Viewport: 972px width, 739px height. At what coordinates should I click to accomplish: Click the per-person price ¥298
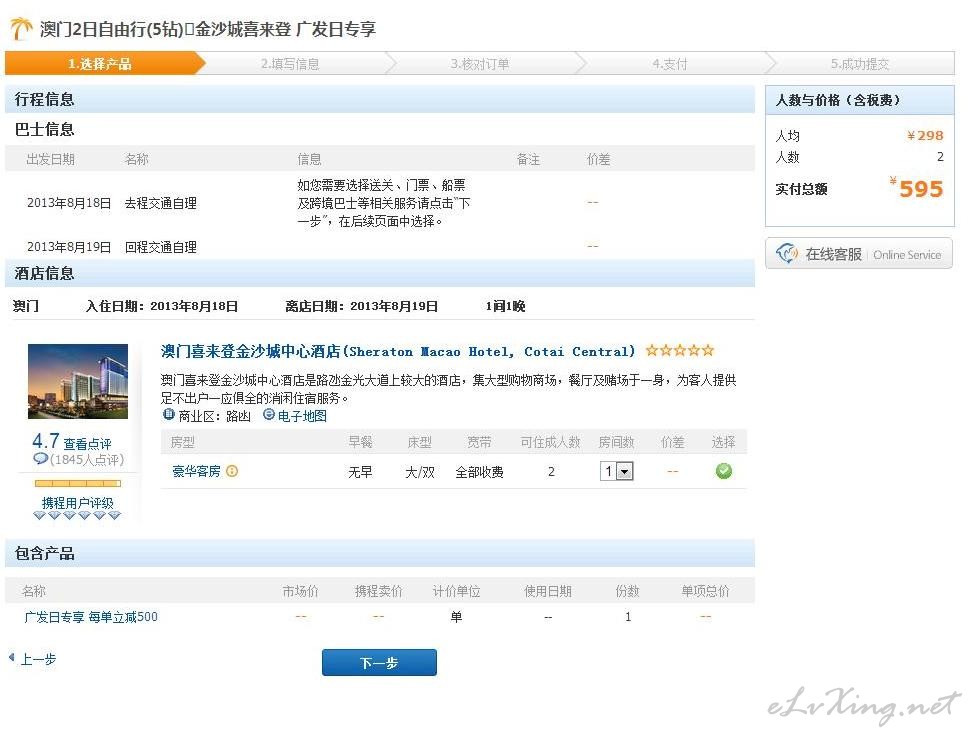tap(925, 135)
